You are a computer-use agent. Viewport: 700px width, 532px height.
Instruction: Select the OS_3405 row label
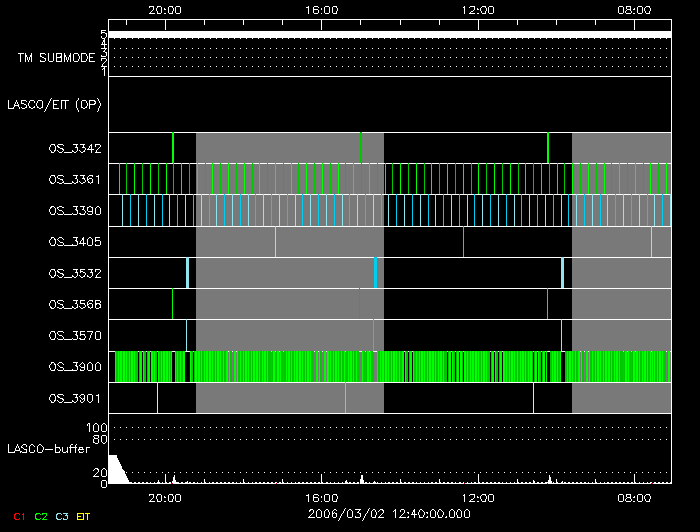(75, 242)
